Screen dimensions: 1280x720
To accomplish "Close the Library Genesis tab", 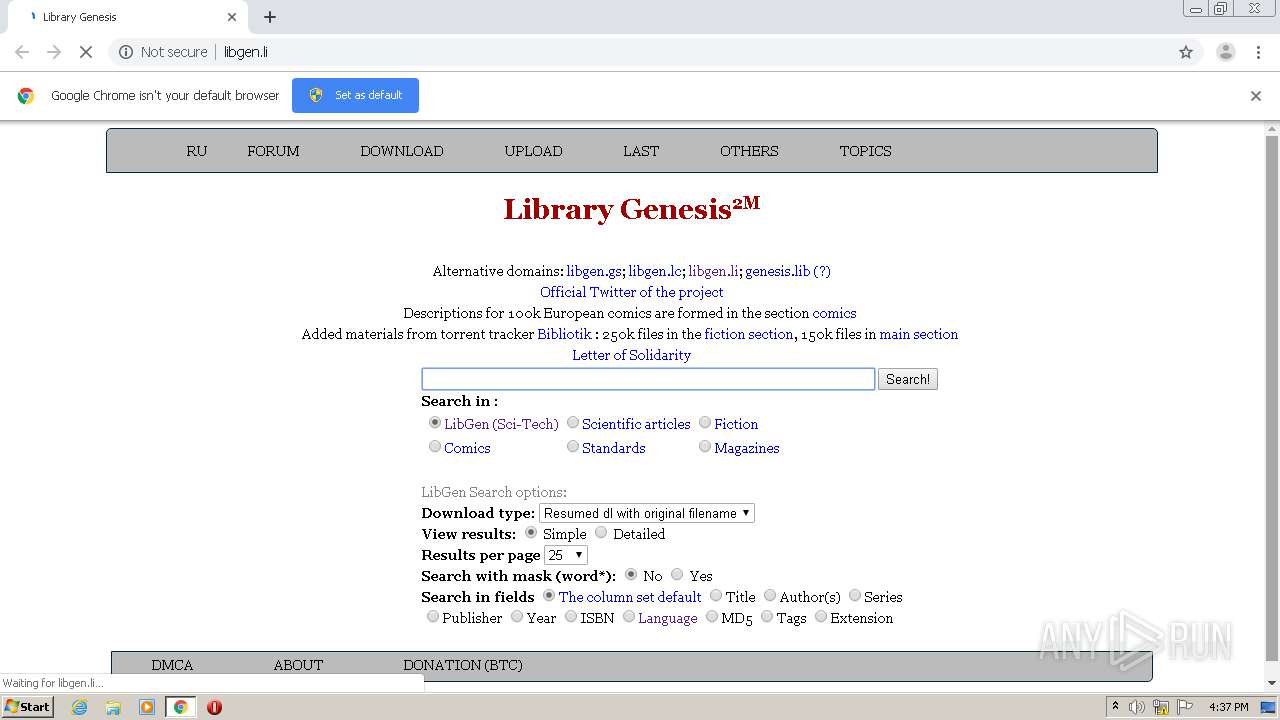I will pyautogui.click(x=232, y=17).
